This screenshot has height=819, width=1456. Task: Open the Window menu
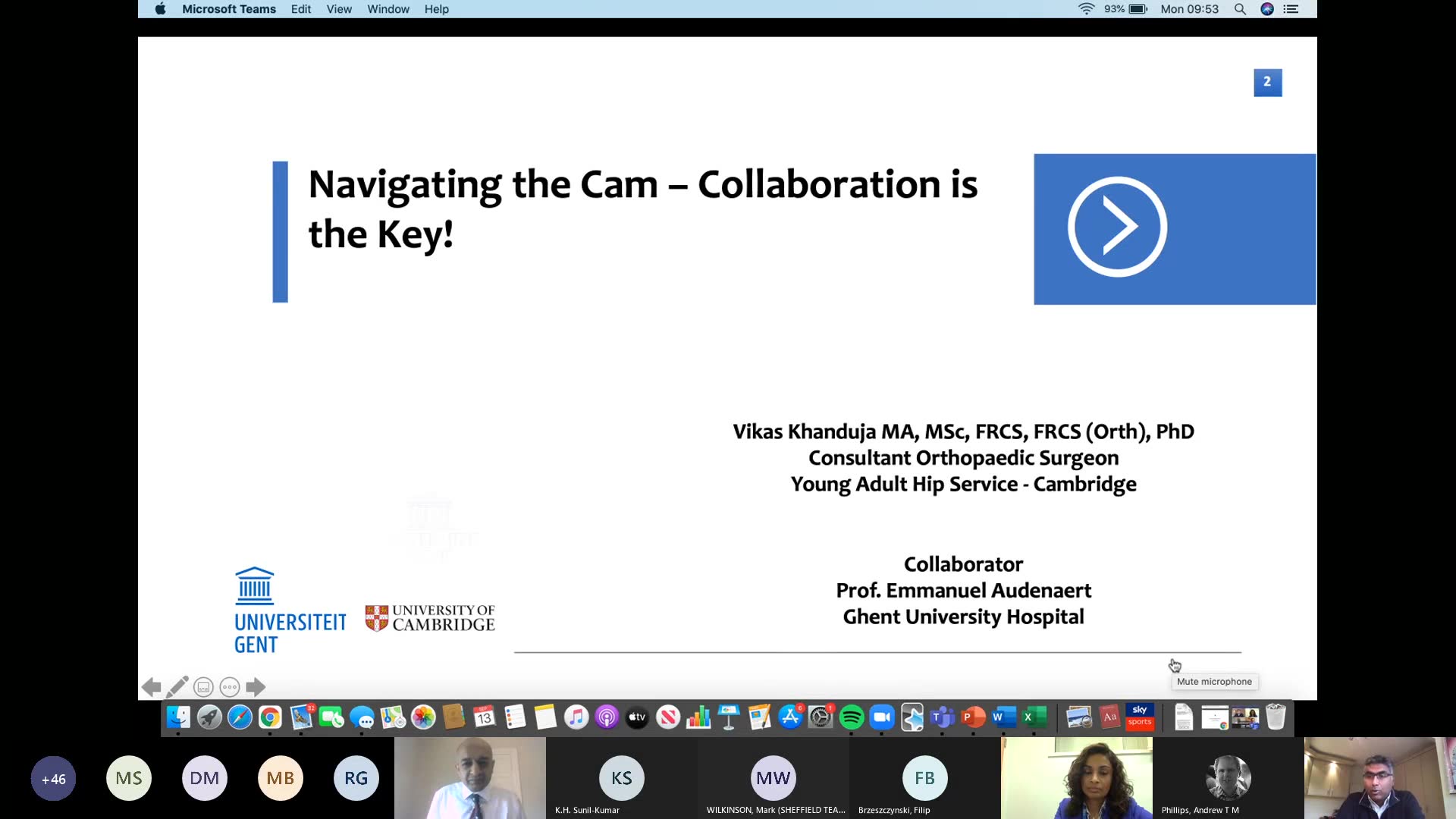(388, 9)
